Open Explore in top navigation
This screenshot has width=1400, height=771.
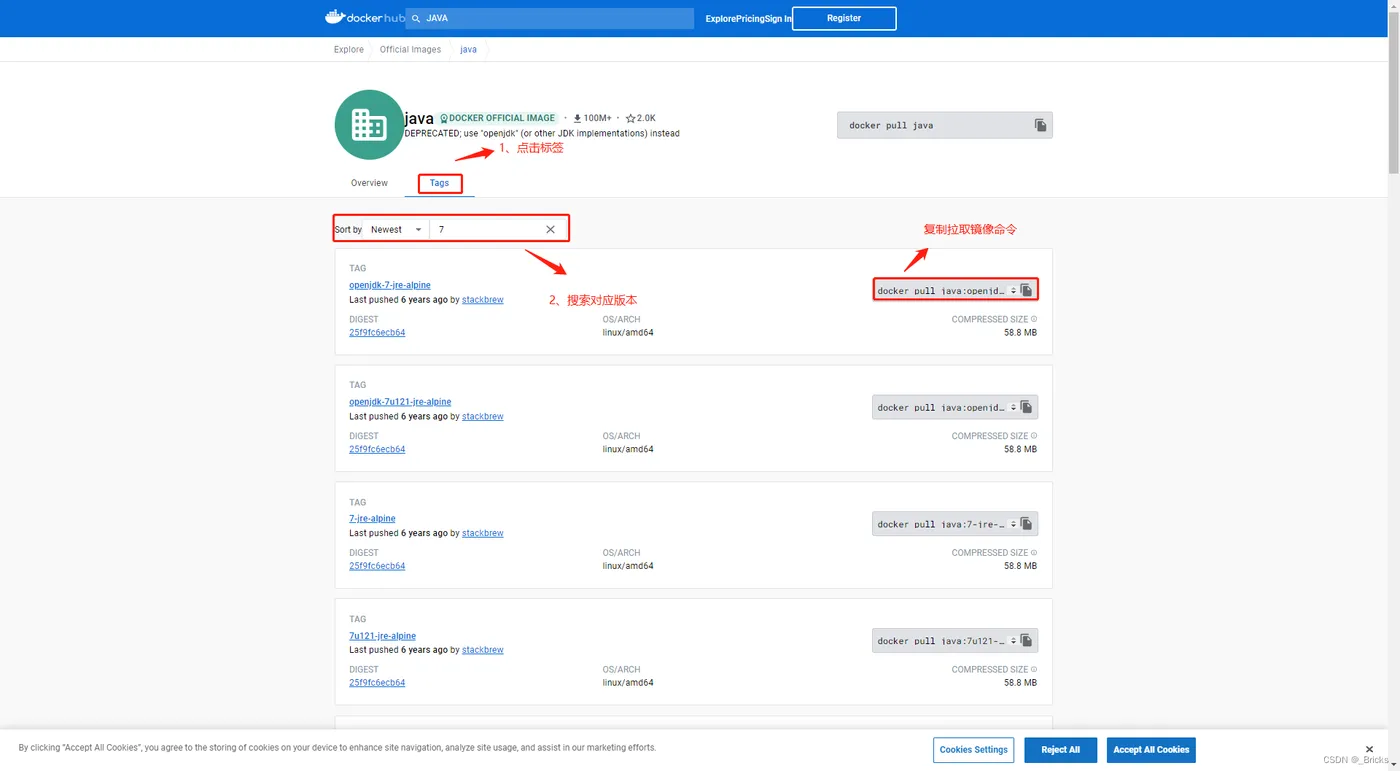720,18
